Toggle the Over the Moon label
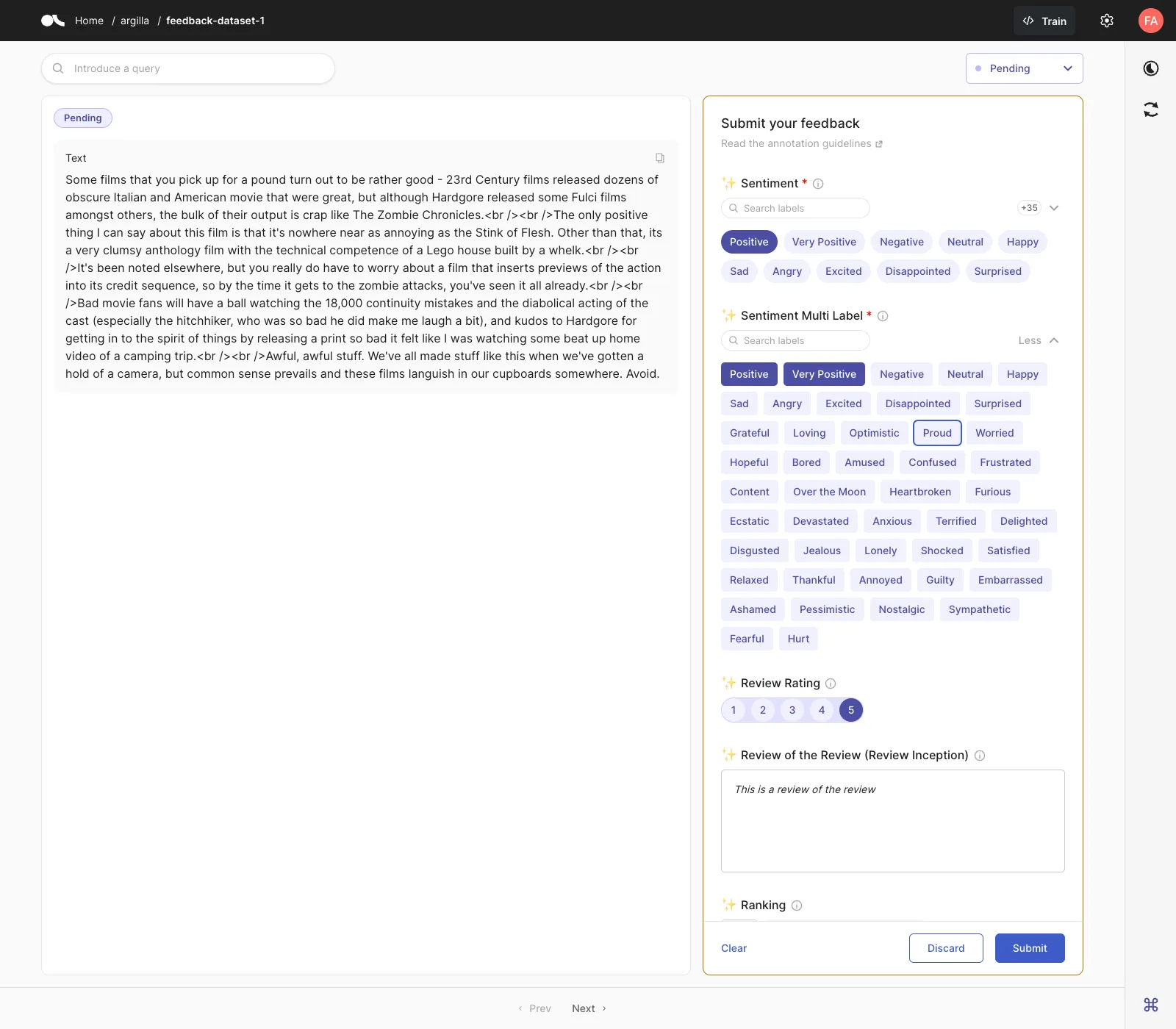Viewport: 1176px width, 1029px height. (829, 492)
